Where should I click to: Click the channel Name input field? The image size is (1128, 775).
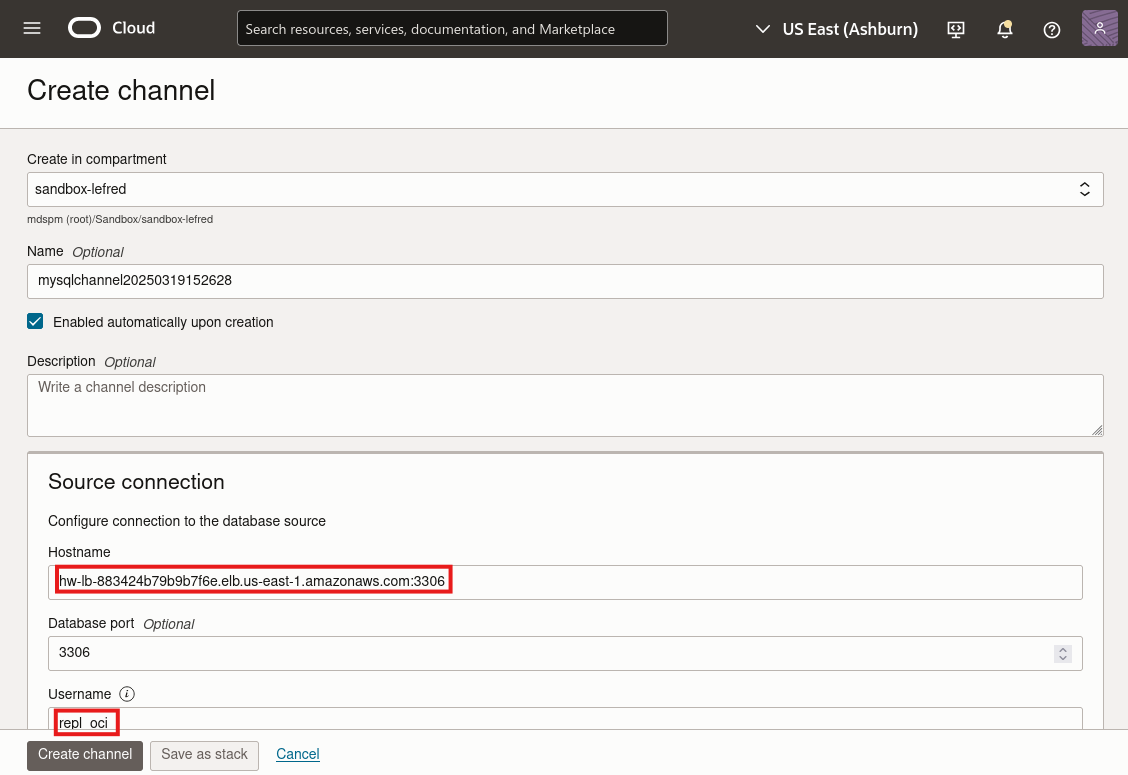(565, 281)
